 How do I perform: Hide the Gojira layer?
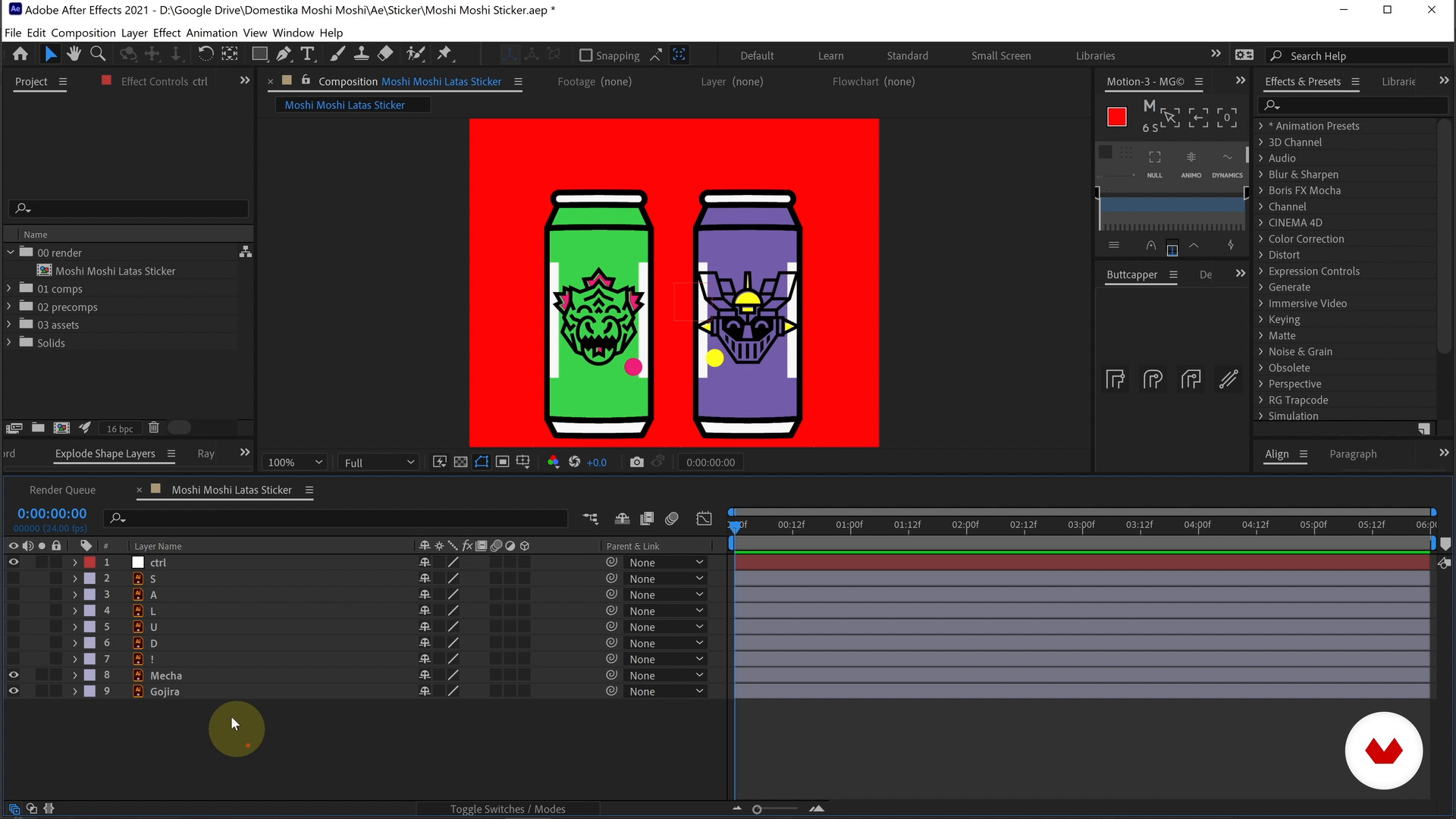pyautogui.click(x=13, y=691)
